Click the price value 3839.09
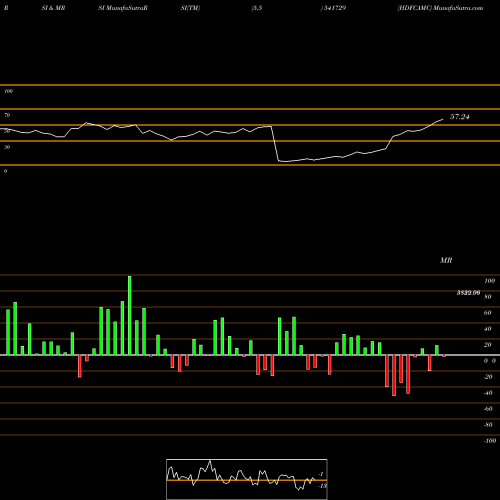Image resolution: width=500 pixels, height=500 pixels. click(x=468, y=293)
